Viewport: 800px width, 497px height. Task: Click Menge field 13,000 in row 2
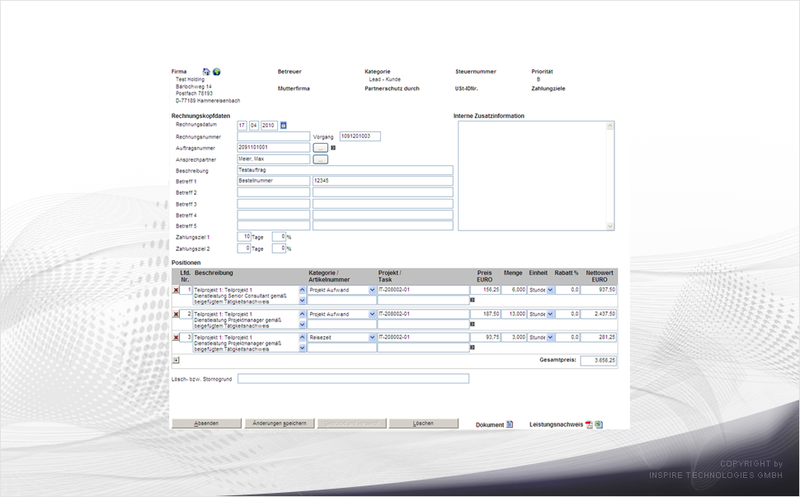coord(514,314)
